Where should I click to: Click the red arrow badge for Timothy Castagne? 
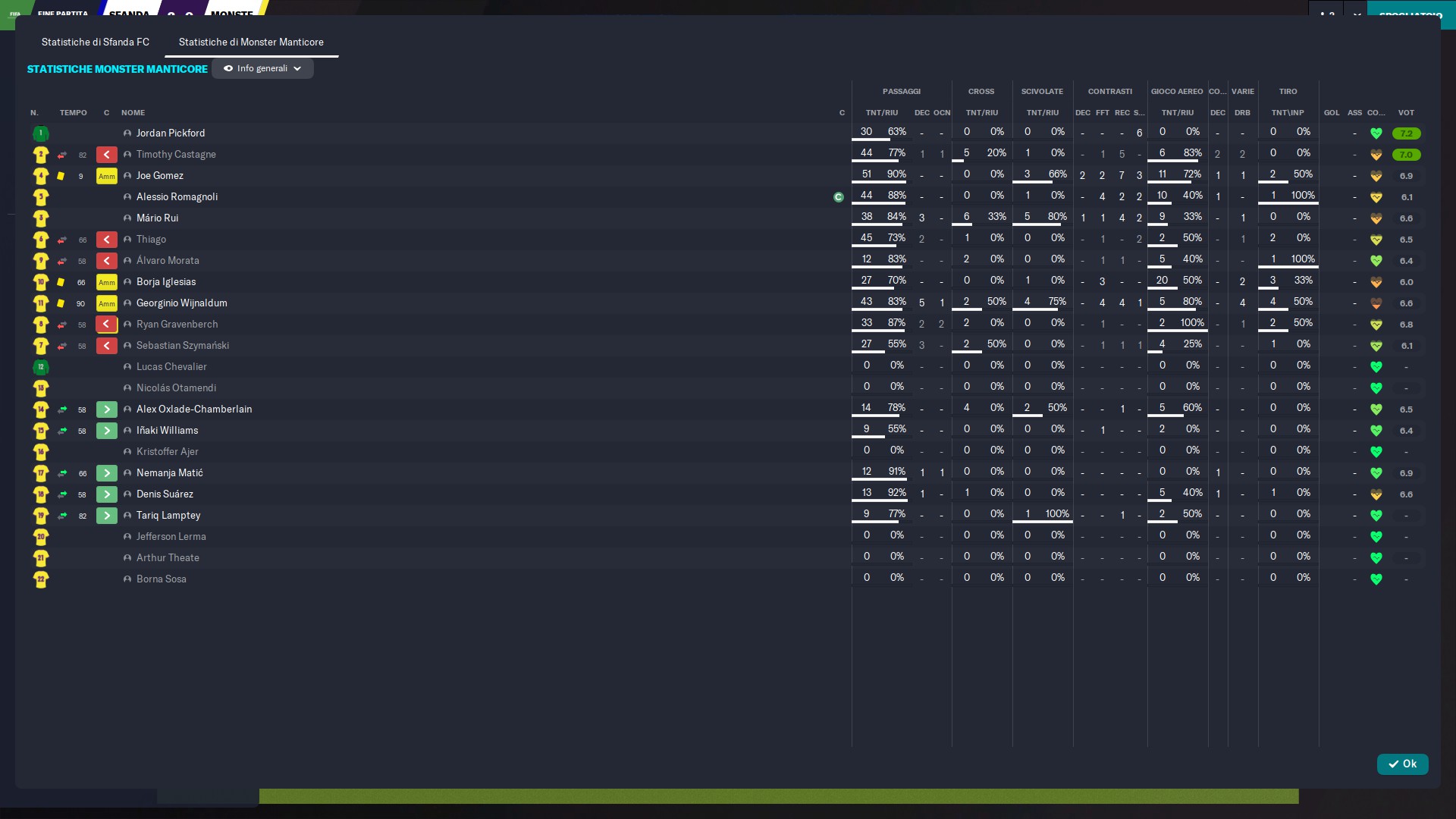pyautogui.click(x=106, y=155)
